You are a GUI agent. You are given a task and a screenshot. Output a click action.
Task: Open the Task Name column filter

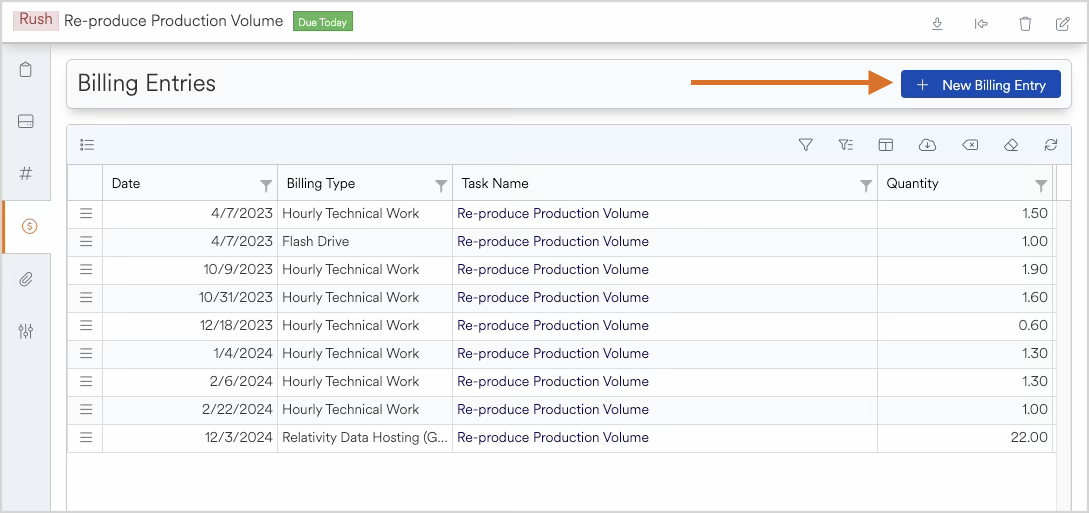pos(865,185)
